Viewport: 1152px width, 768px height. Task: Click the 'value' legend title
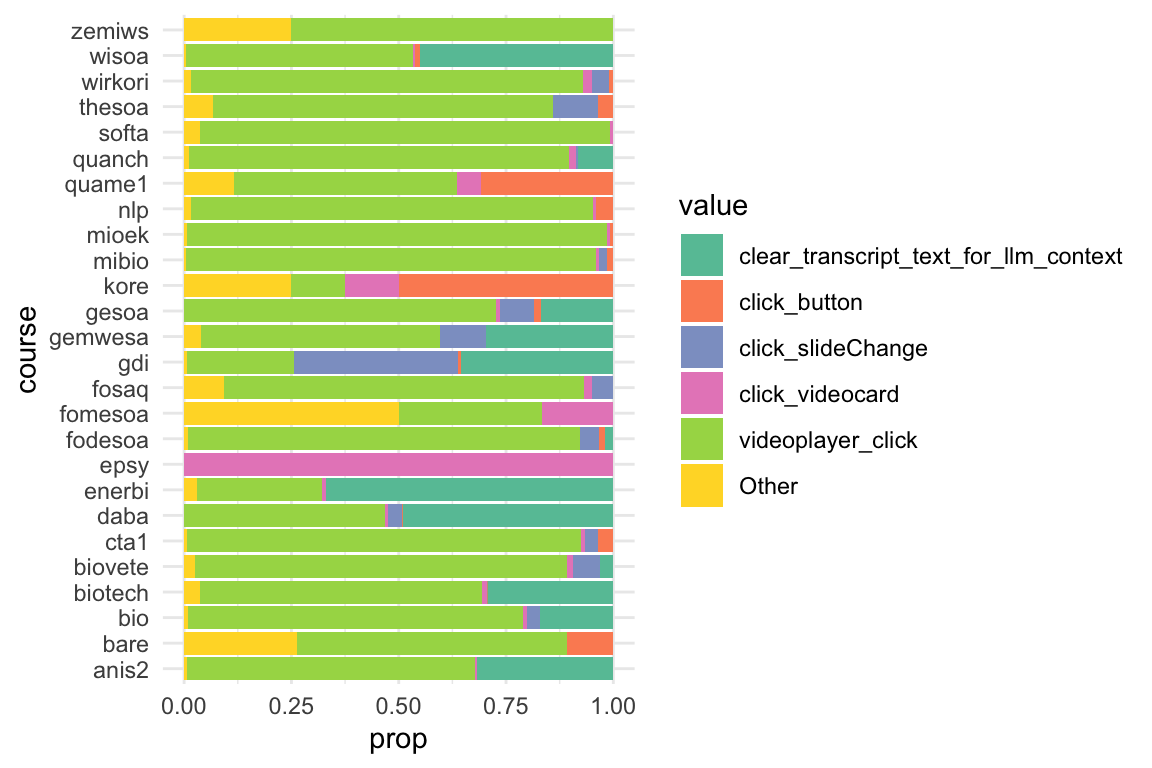tap(713, 207)
